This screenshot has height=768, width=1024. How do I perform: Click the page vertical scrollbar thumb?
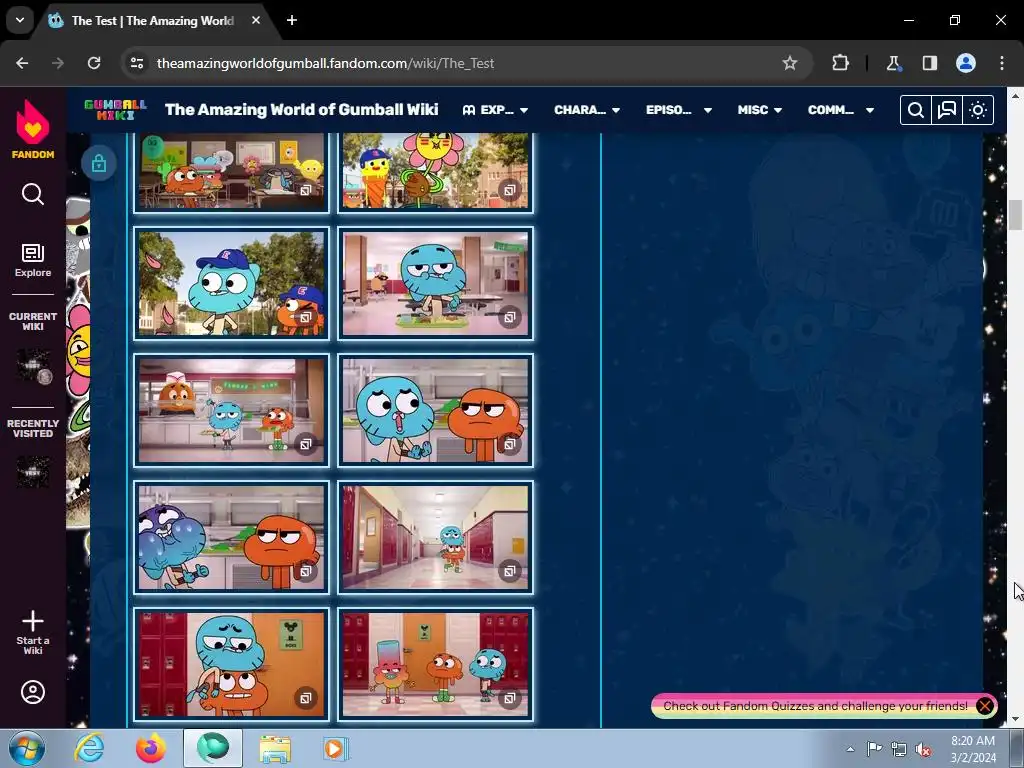pyautogui.click(x=1015, y=215)
